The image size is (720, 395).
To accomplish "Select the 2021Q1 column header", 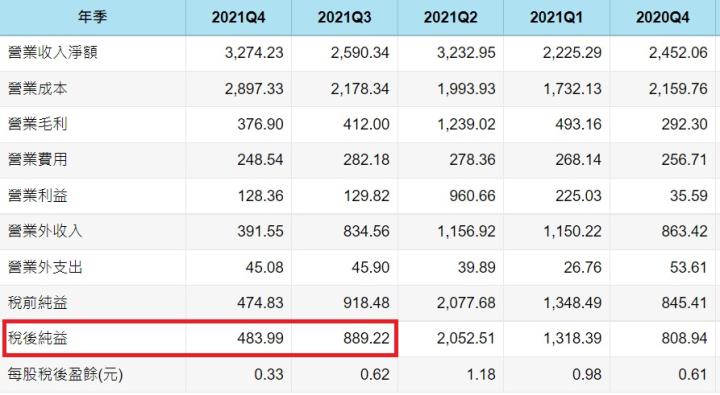I will pos(556,17).
